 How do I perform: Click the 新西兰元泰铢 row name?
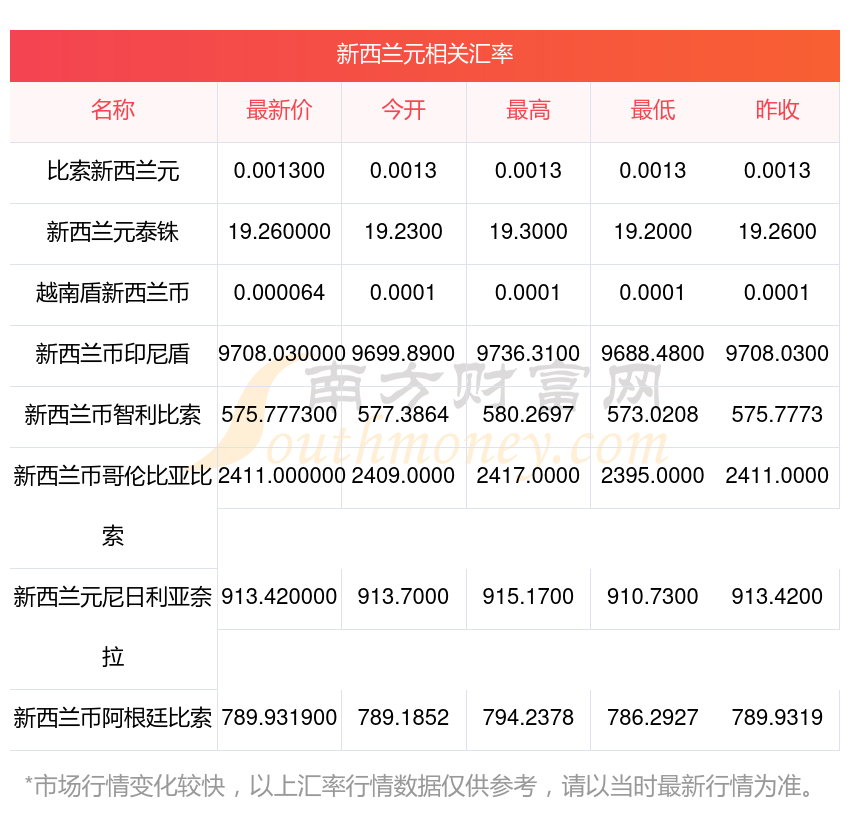click(113, 232)
